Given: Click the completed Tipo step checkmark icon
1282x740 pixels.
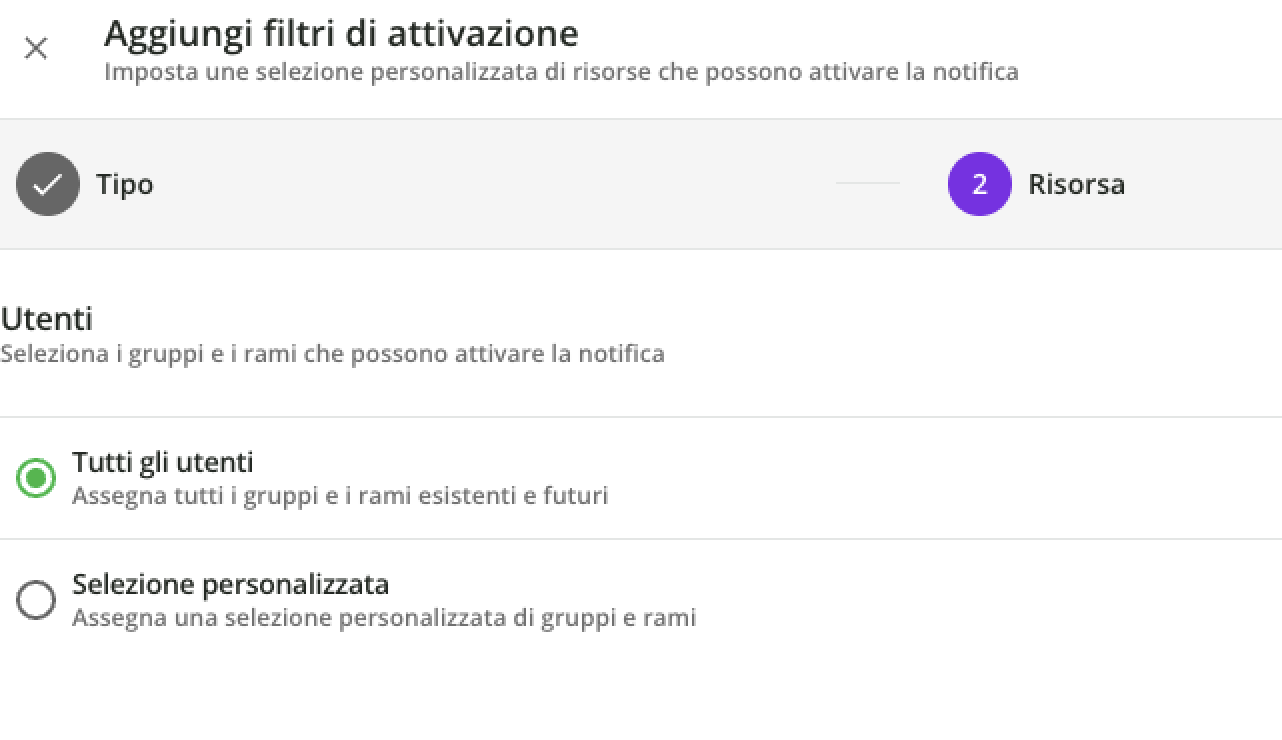Looking at the screenshot, I should coord(48,184).
